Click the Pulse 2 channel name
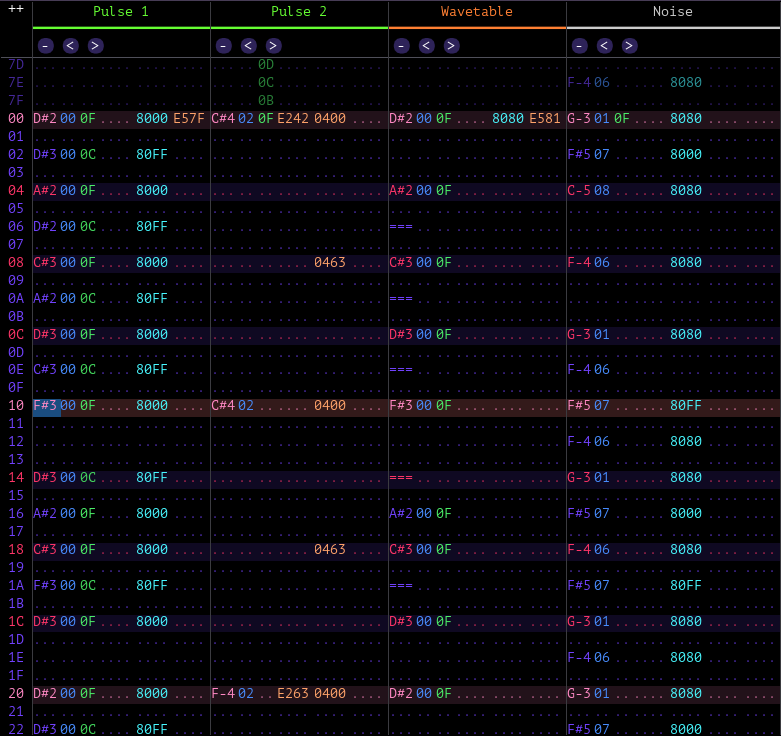This screenshot has width=781, height=736. click(298, 12)
